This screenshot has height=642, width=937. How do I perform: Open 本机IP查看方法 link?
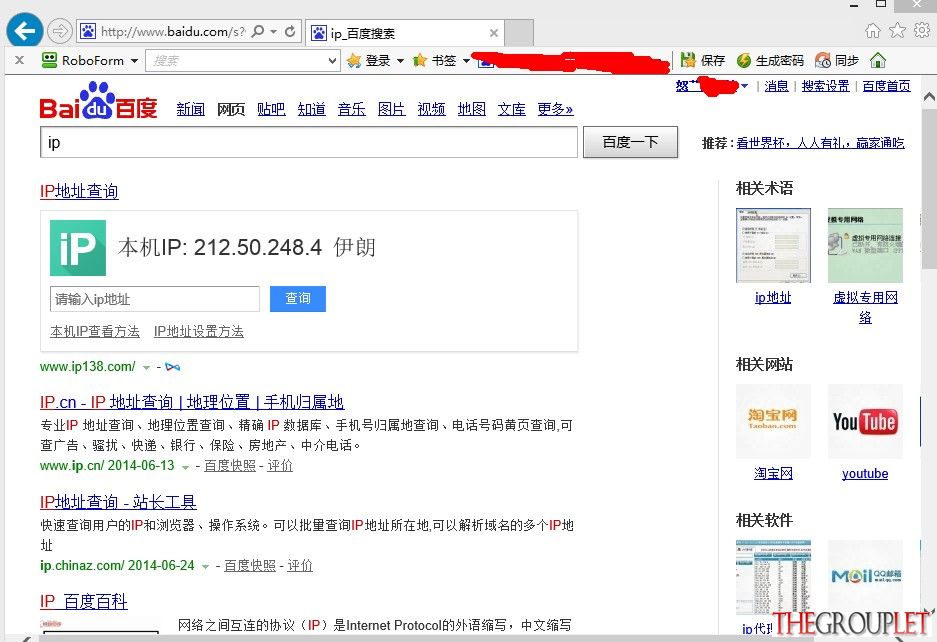95,331
